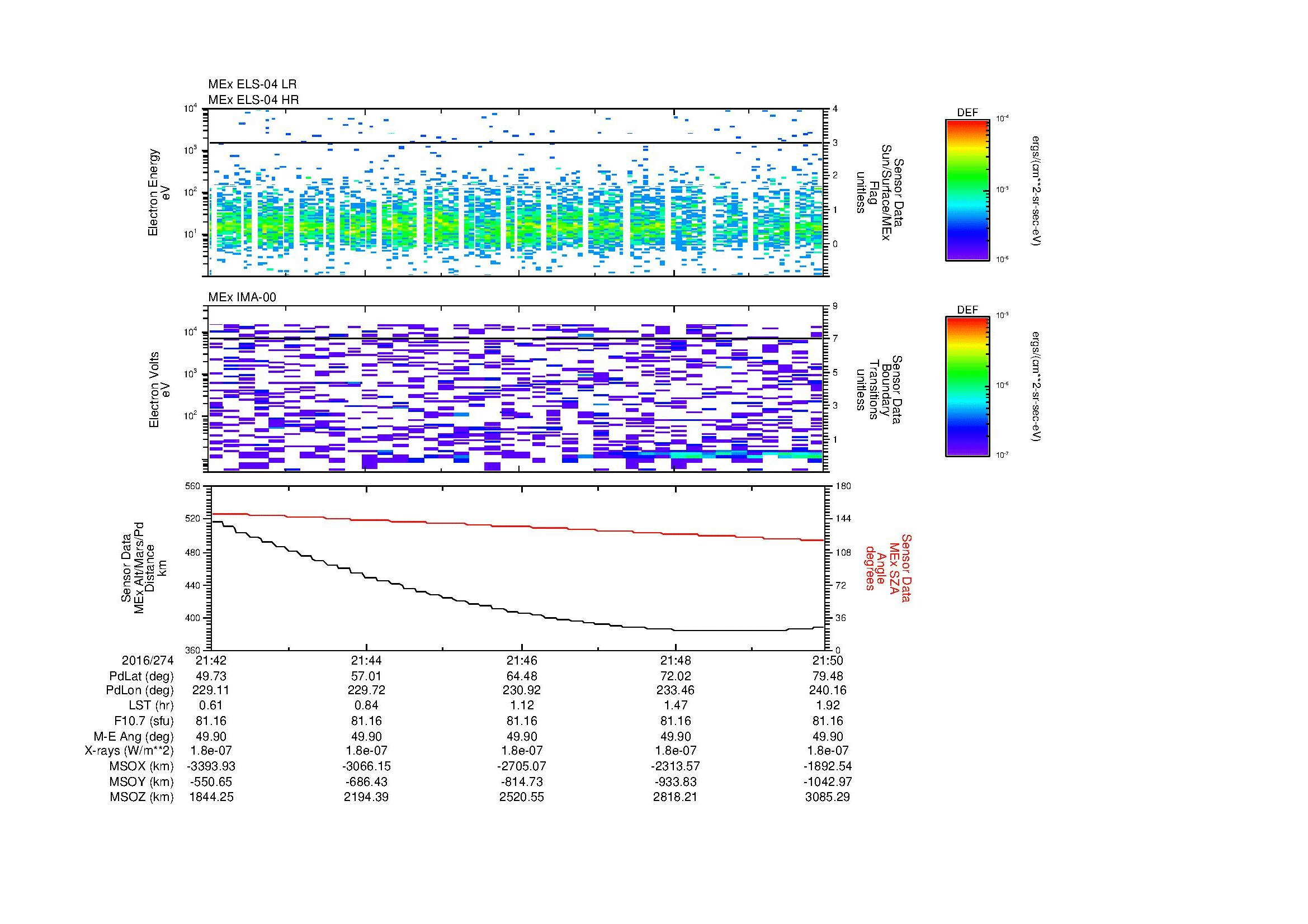The image size is (1308, 924).
Task: Click the PdLat value 64.48
Action: 521,676
